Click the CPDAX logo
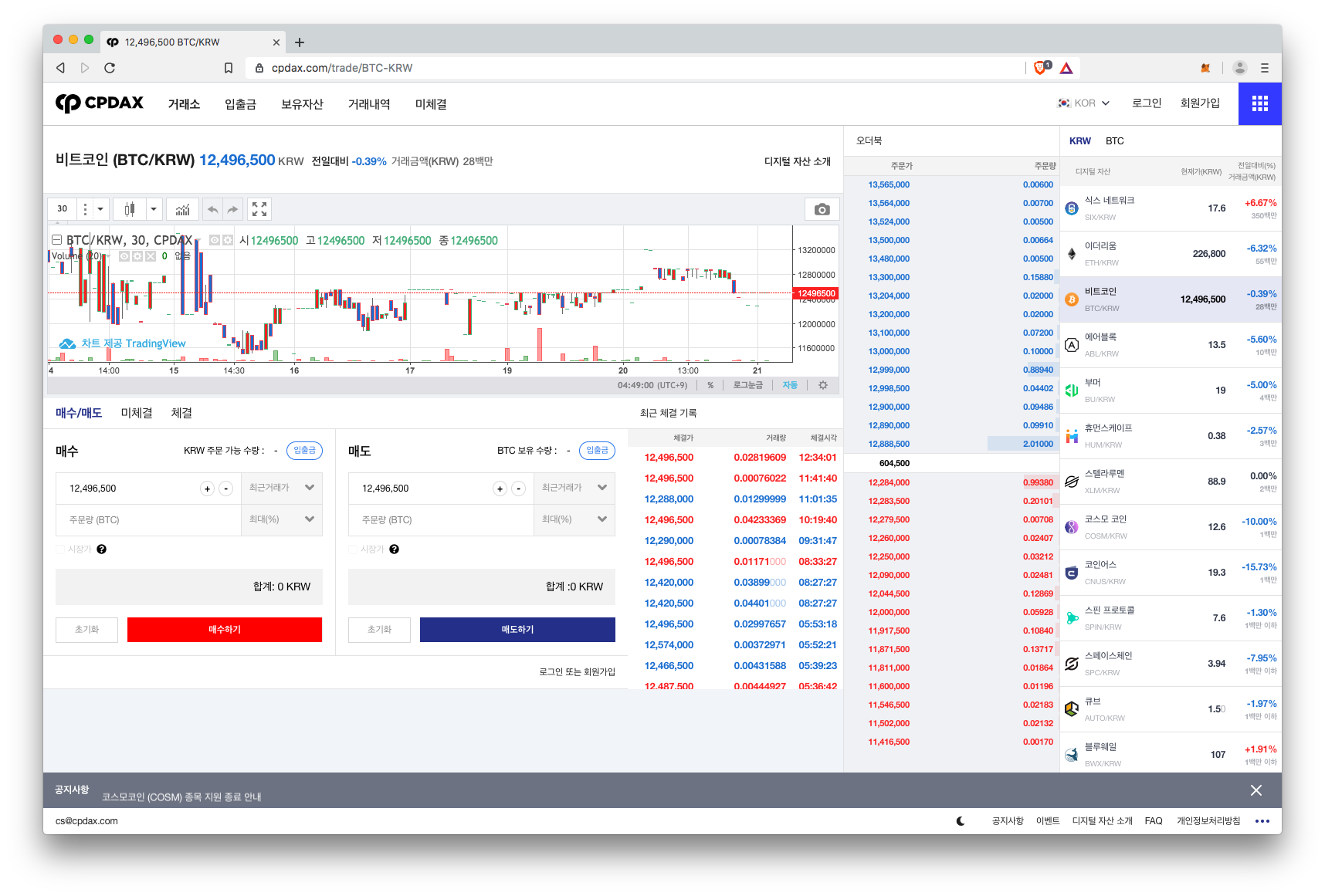Screen dimensions: 1325x896 click(100, 103)
